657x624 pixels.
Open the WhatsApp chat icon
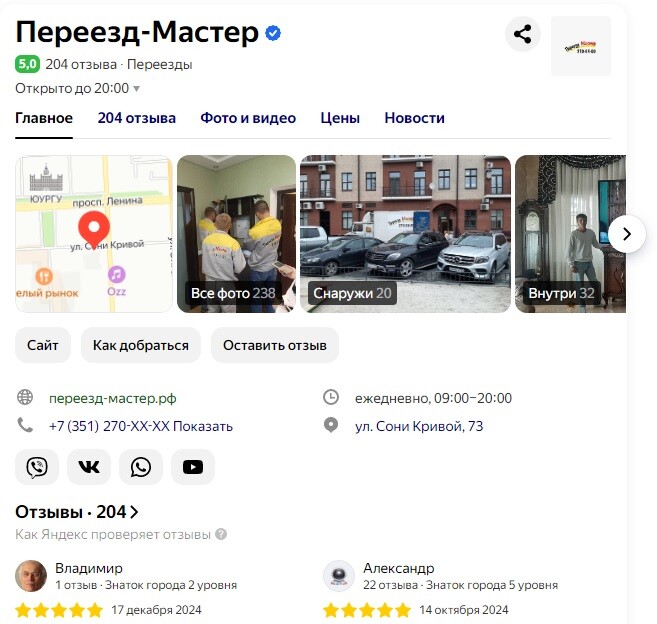click(x=141, y=467)
